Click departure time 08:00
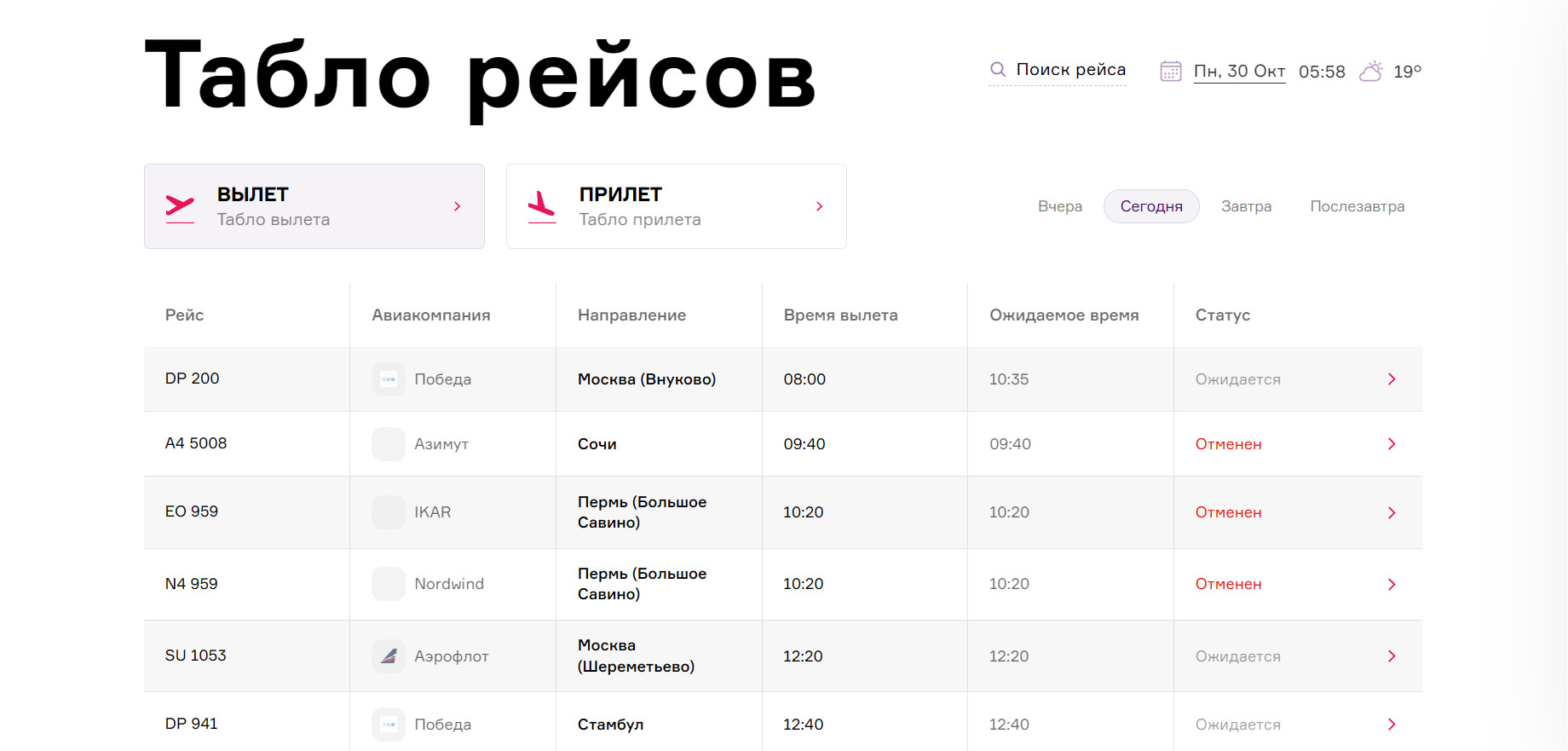Screen dimensions: 1568x751 pos(804,379)
